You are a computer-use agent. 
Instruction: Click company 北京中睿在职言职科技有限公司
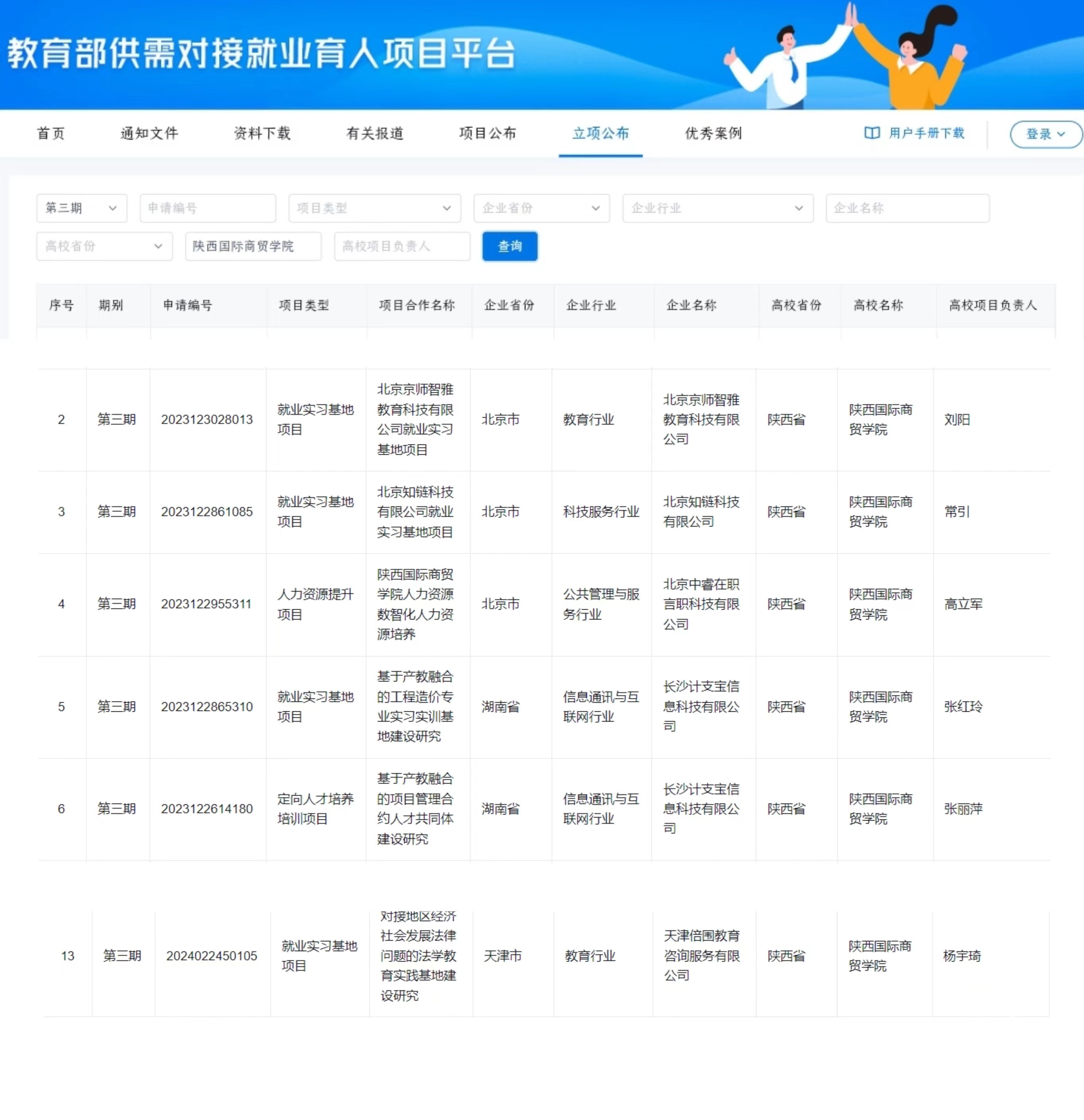tap(701, 604)
